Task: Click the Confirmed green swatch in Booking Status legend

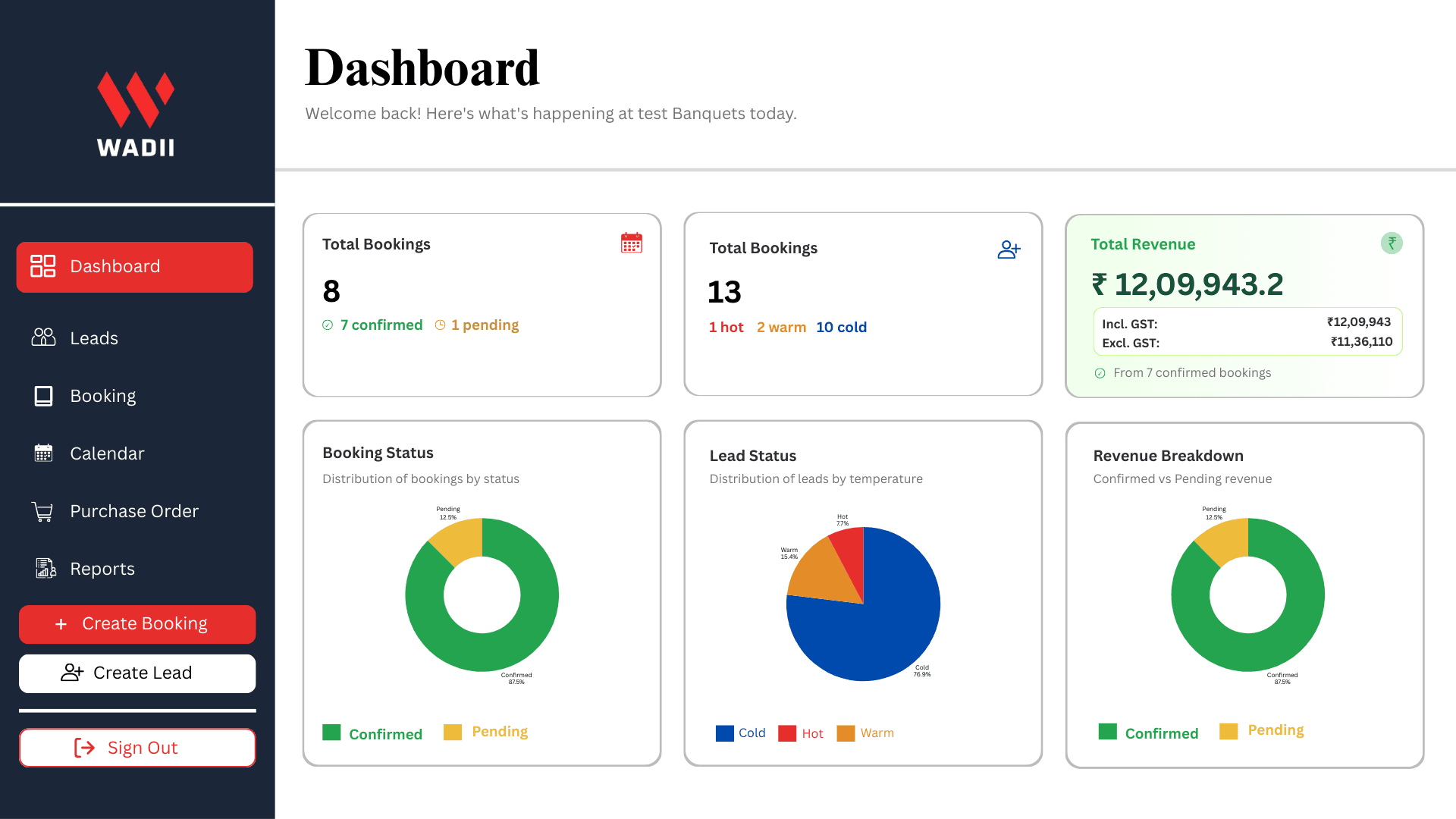Action: point(331,732)
